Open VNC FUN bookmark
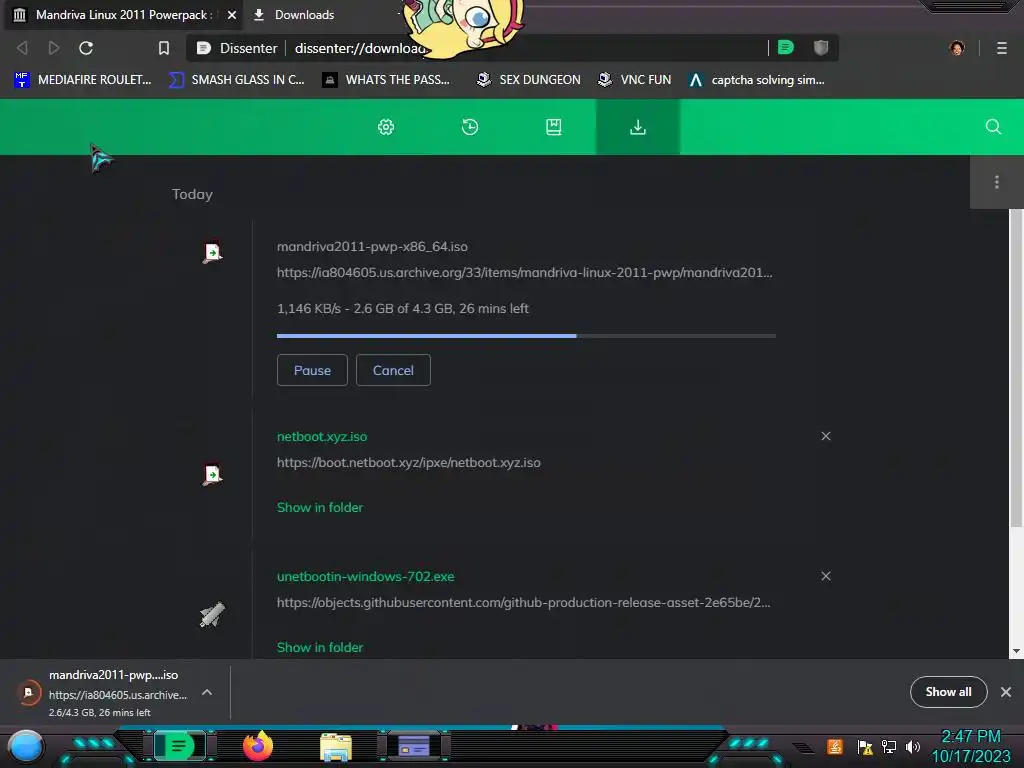The height and width of the screenshot is (768, 1024). pos(635,80)
